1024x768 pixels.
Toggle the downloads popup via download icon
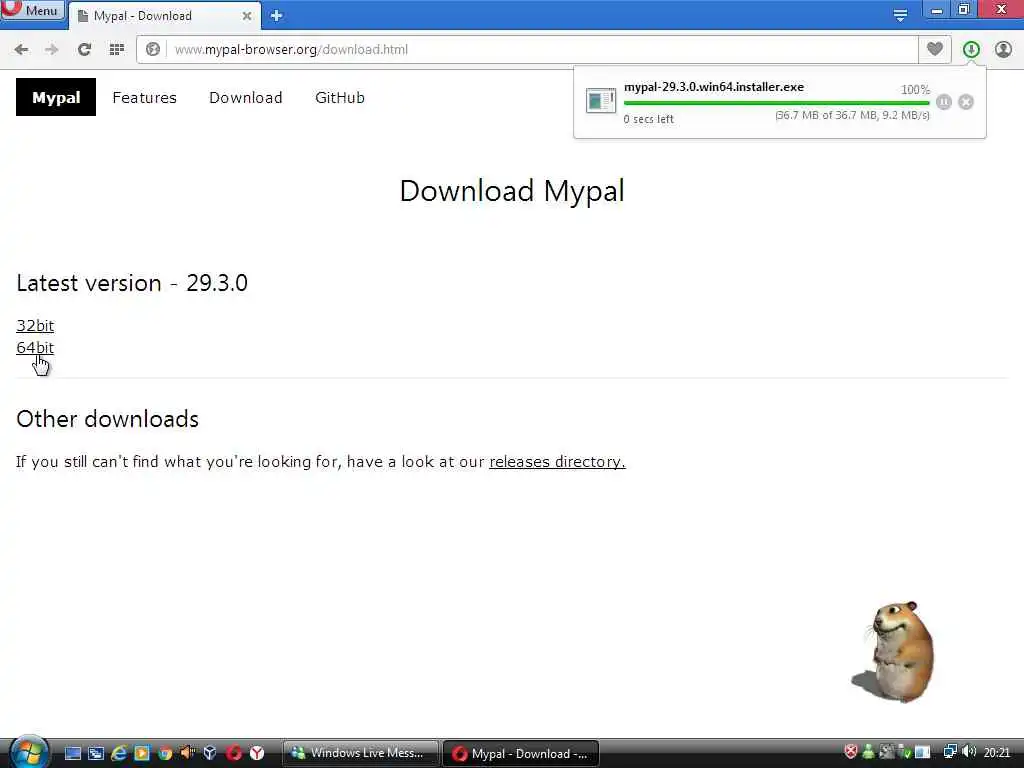[x=971, y=49]
